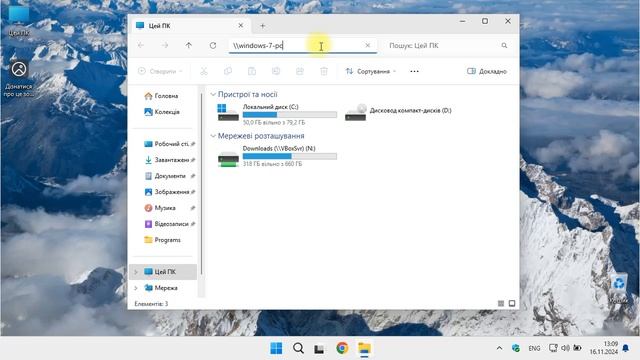Go forward with the right arrow button

165,45
